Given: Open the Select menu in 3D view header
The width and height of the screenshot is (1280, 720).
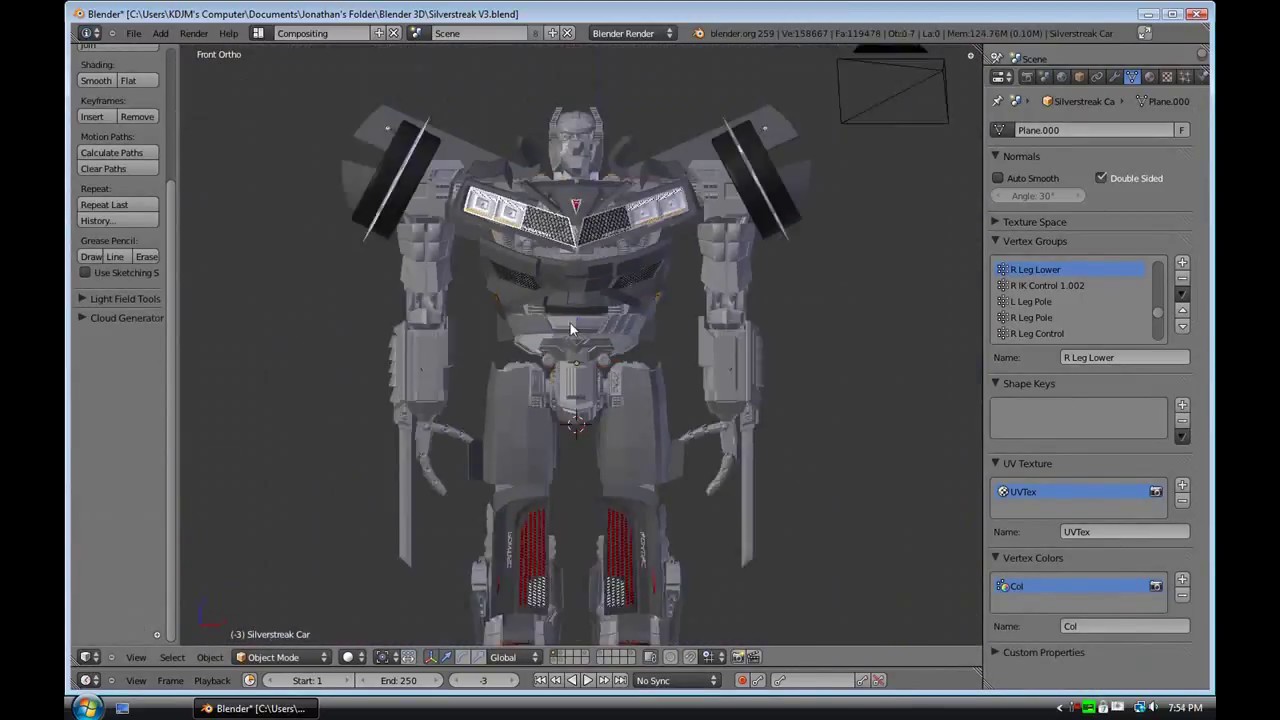Looking at the screenshot, I should (172, 657).
